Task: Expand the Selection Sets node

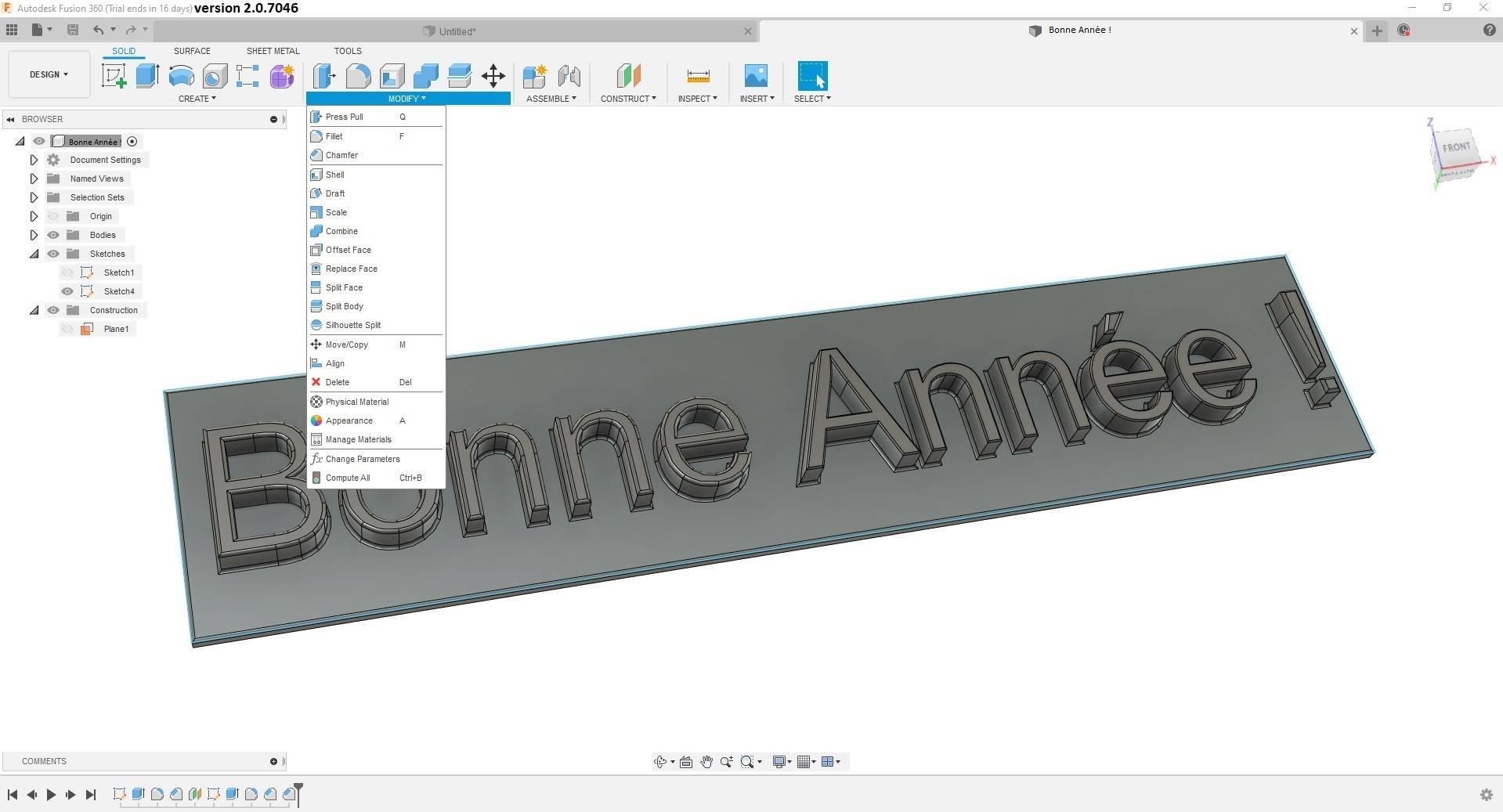Action: pos(34,197)
